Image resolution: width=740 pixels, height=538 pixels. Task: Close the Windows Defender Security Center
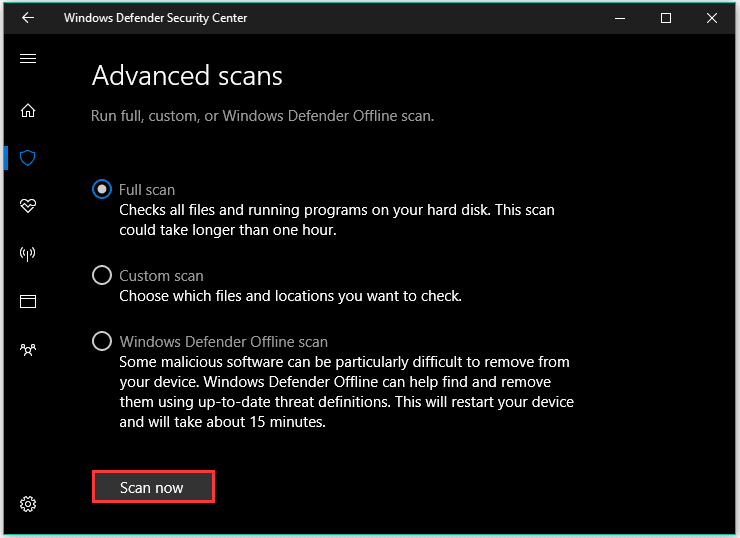point(712,18)
